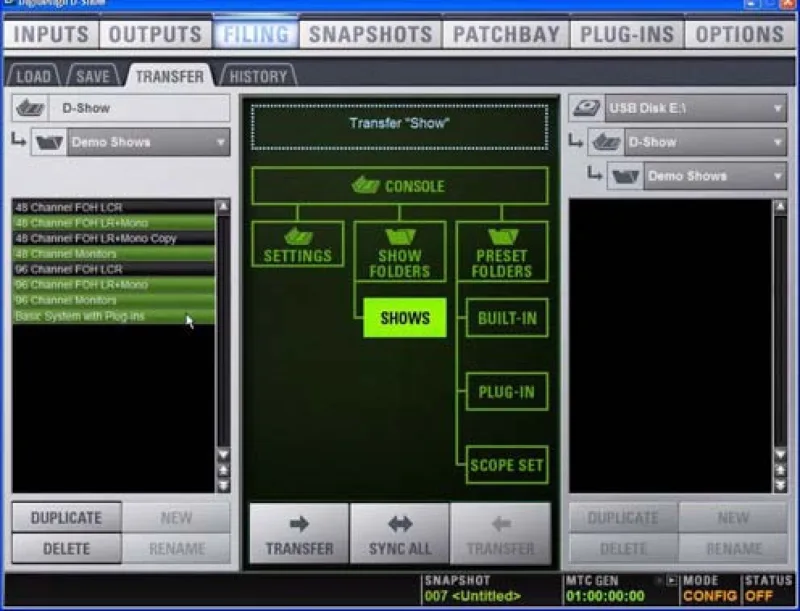This screenshot has width=800, height=611.
Task: Click right list page-down double arrow
Action: (x=780, y=486)
